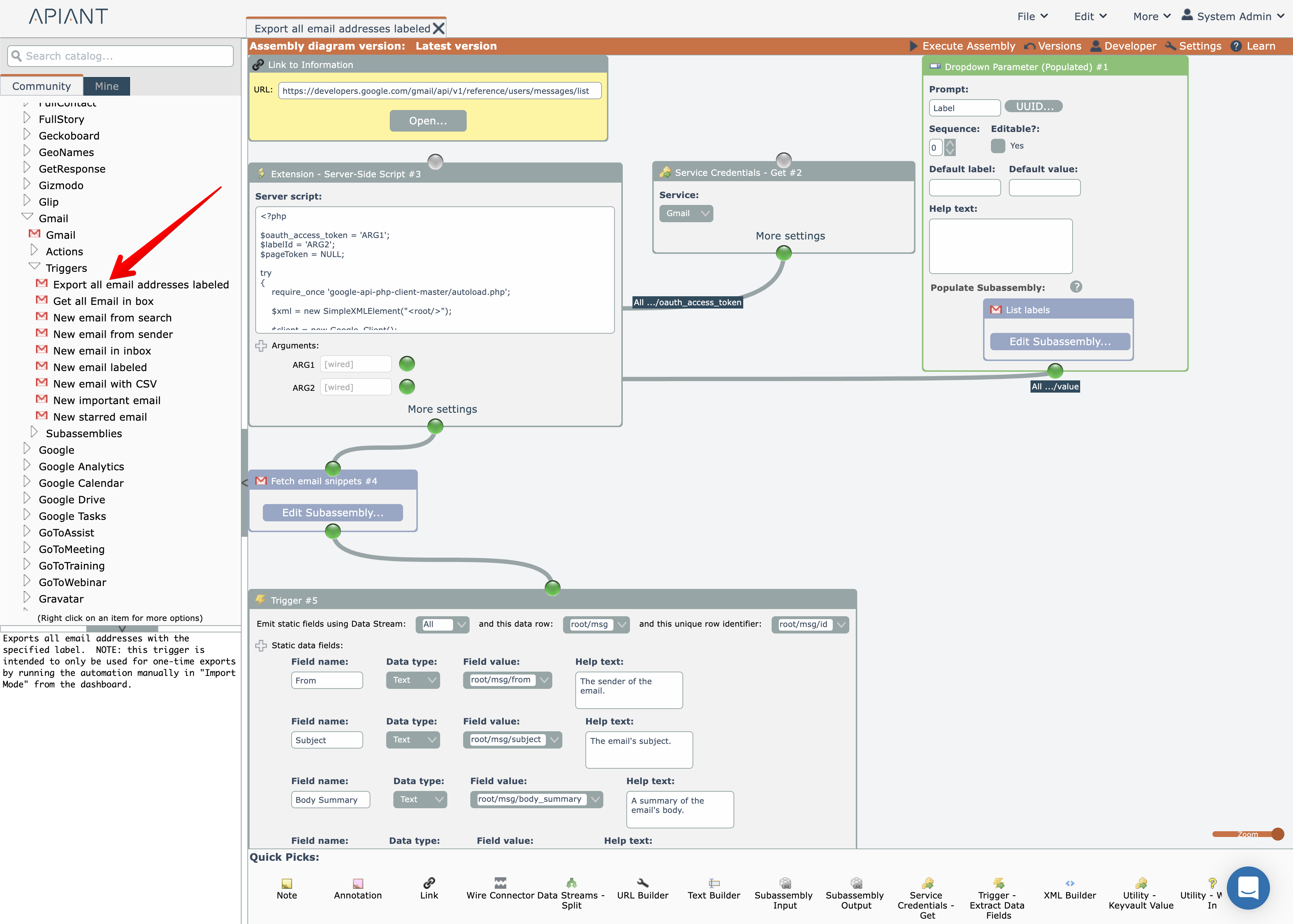Pick the XML Builder icon

[1069, 883]
